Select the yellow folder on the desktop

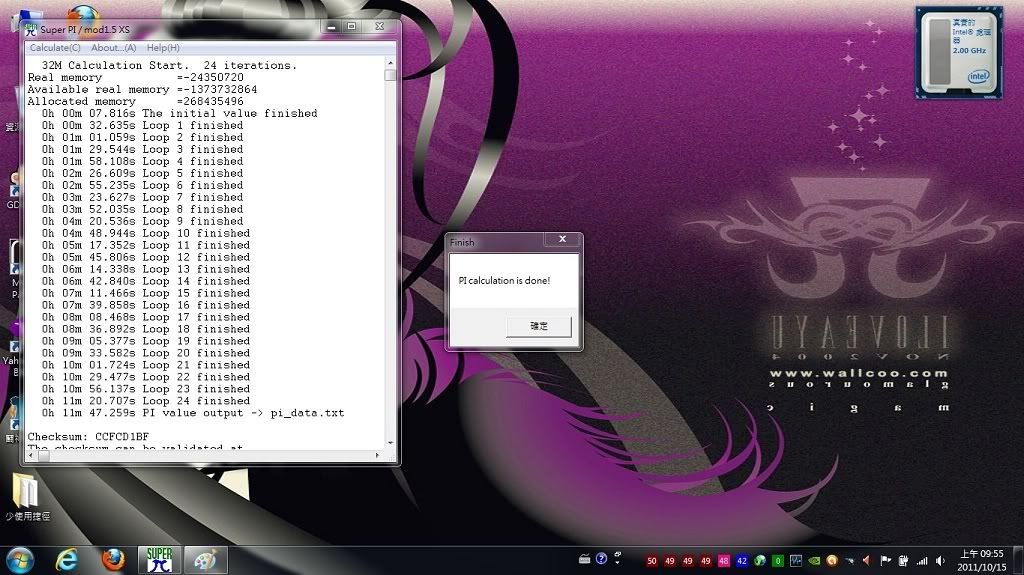point(26,492)
